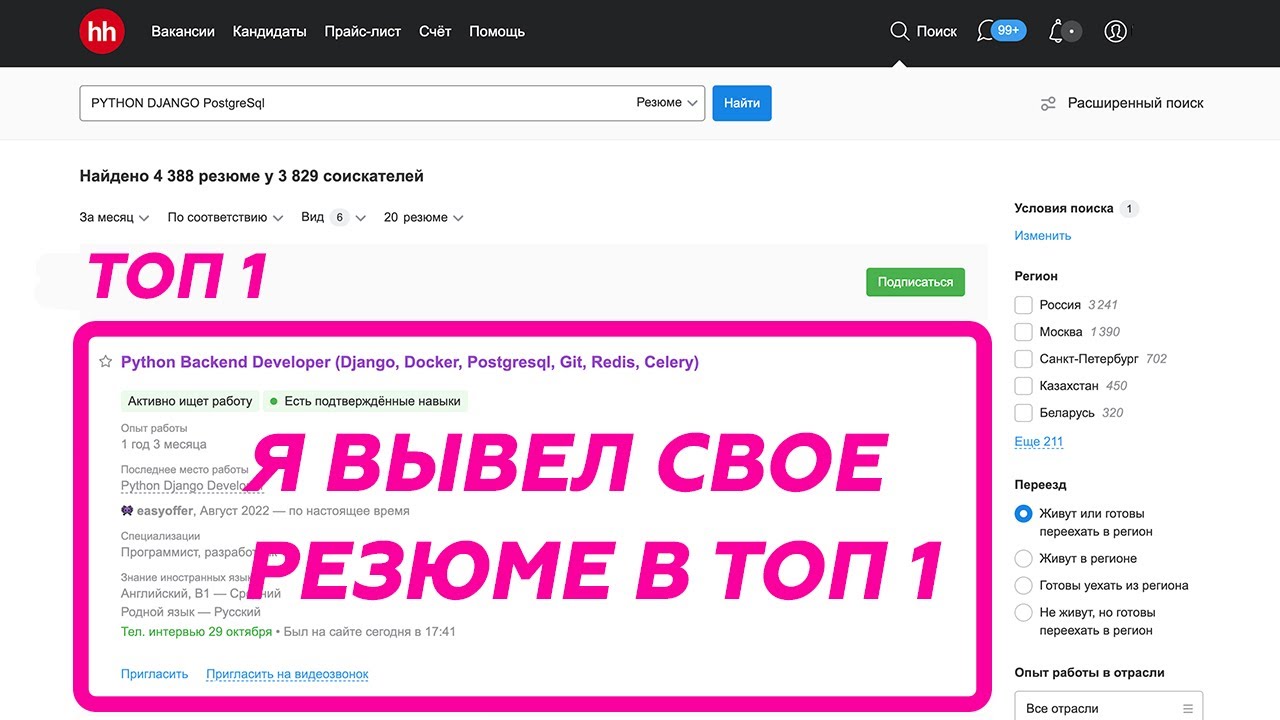The height and width of the screenshot is (720, 1280).
Task: Click the Найдено 4 388 резюме heading
Action: tap(252, 176)
